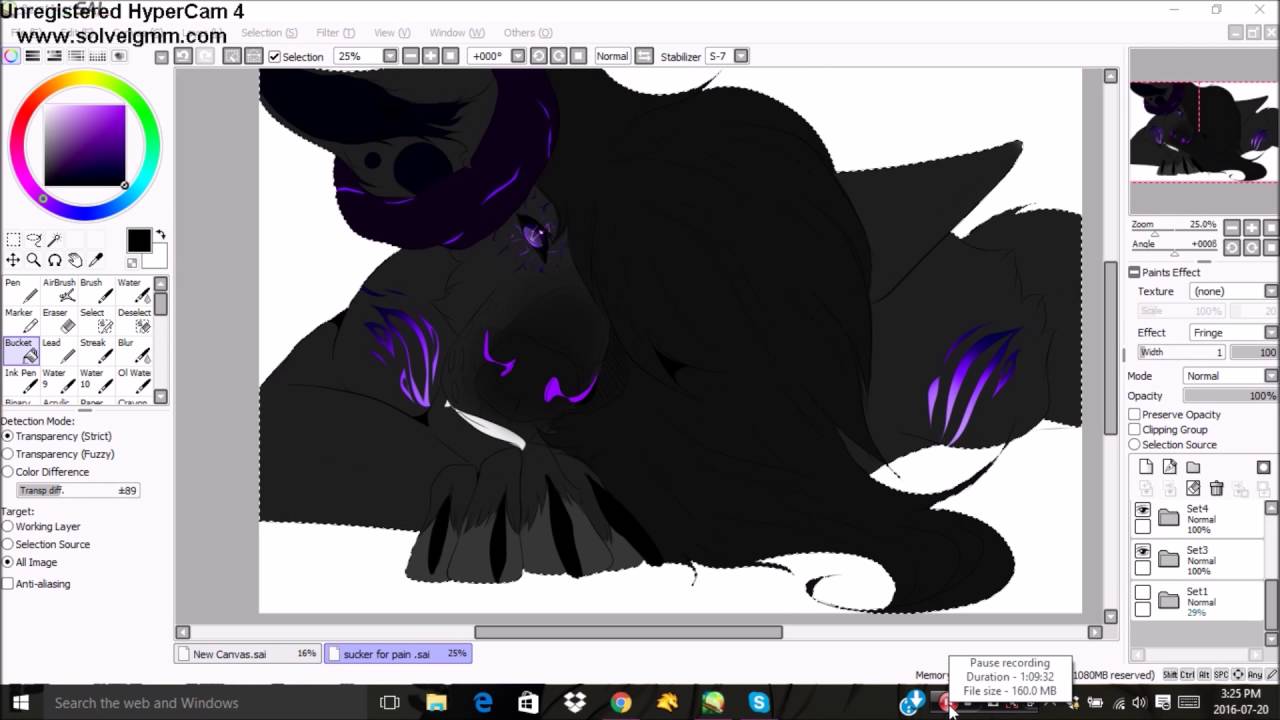
Task: Enable Clipping Group checkbox
Action: pyautogui.click(x=1135, y=429)
